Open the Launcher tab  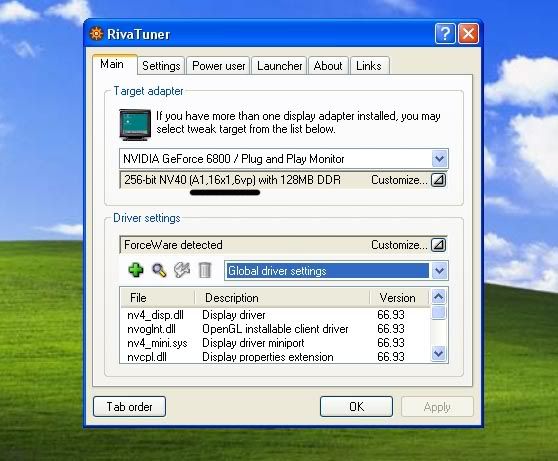(x=279, y=66)
